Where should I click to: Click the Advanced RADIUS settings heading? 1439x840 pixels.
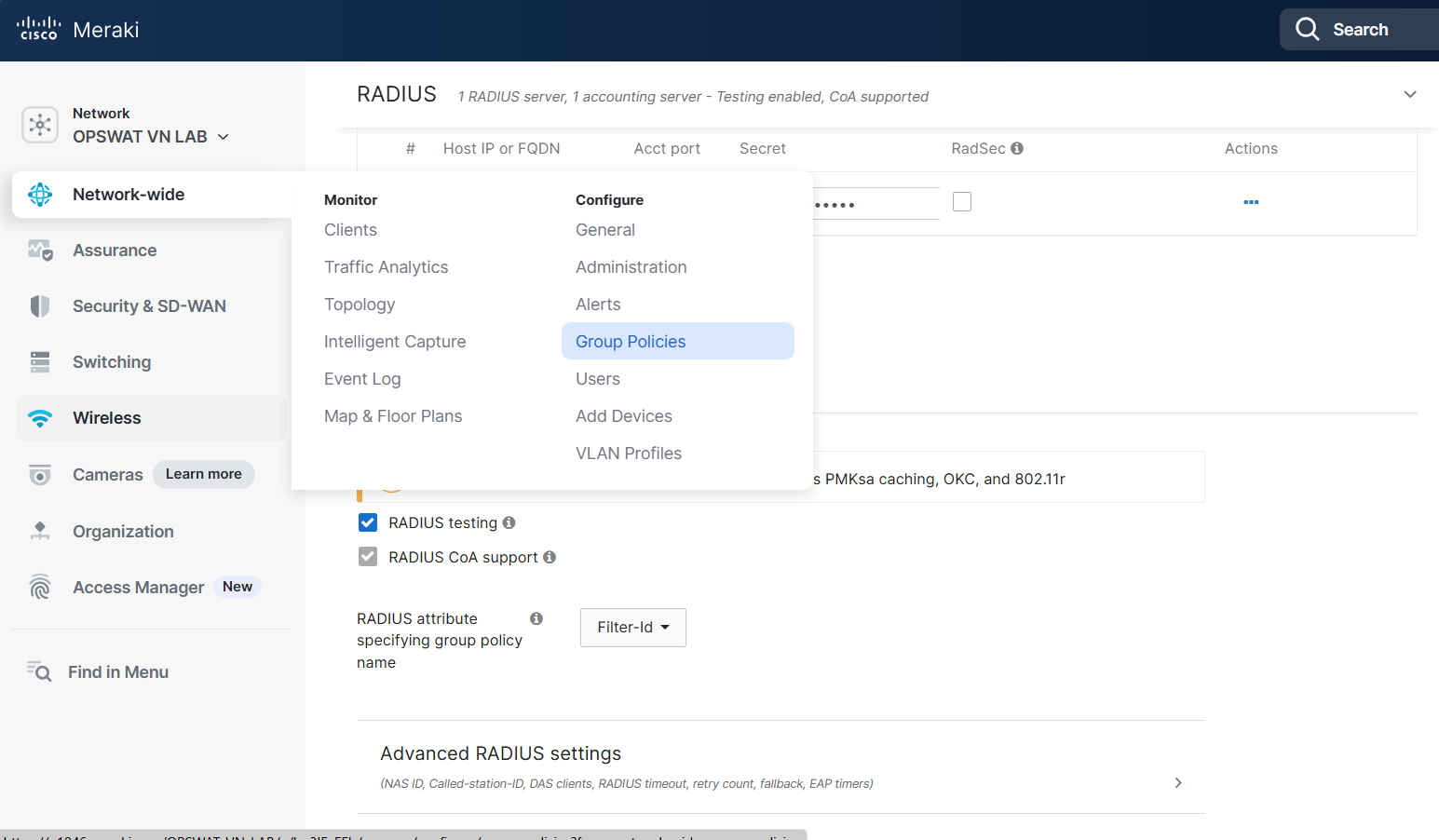[500, 753]
